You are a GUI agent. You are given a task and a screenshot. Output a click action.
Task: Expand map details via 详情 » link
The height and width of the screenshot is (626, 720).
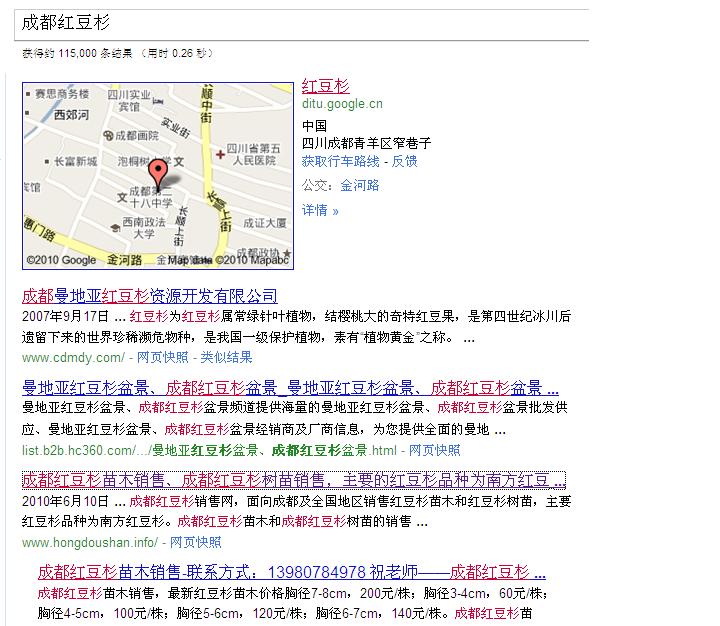(320, 210)
